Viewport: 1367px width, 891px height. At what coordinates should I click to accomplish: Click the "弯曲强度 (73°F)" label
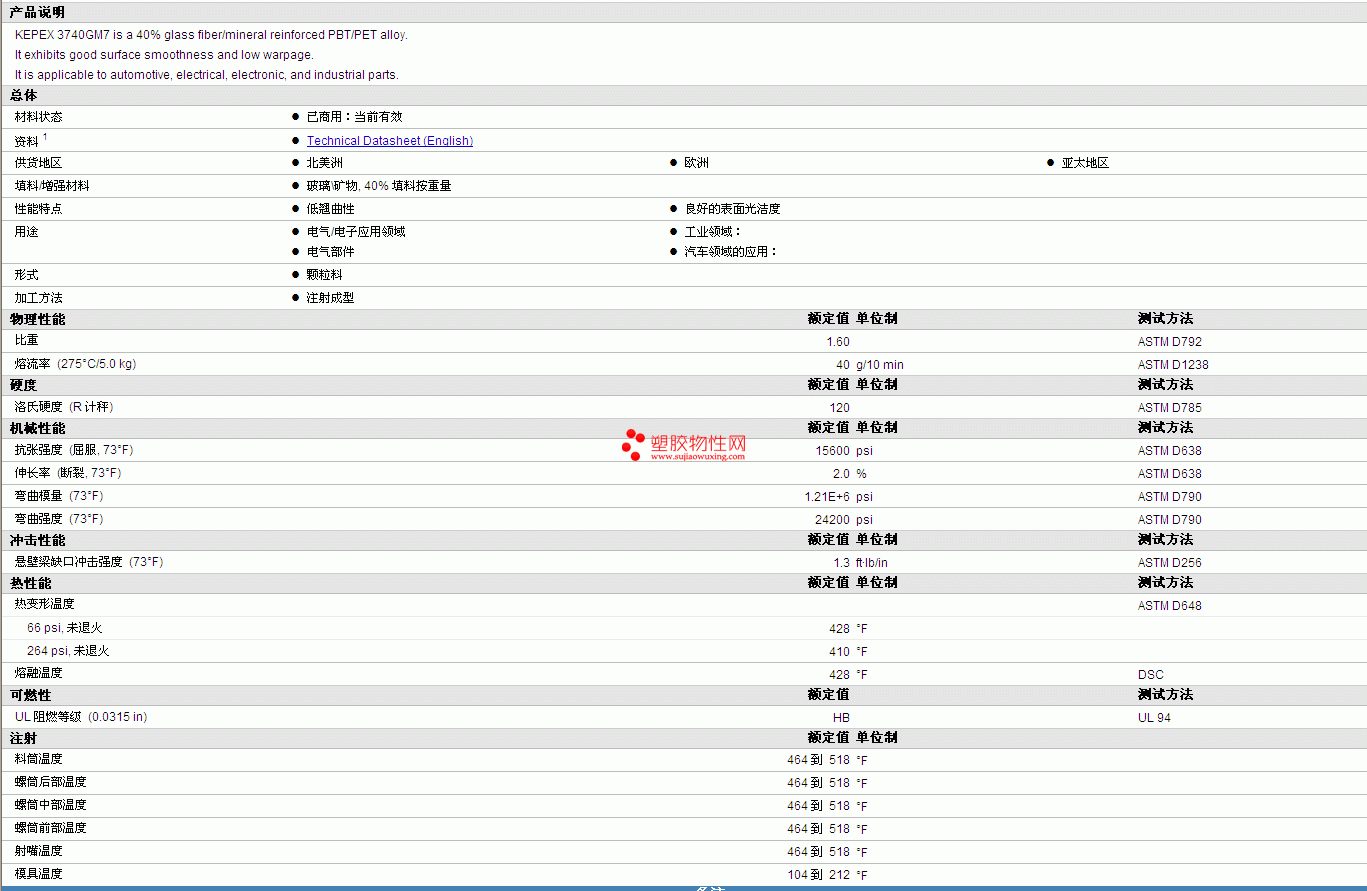pyautogui.click(x=59, y=519)
